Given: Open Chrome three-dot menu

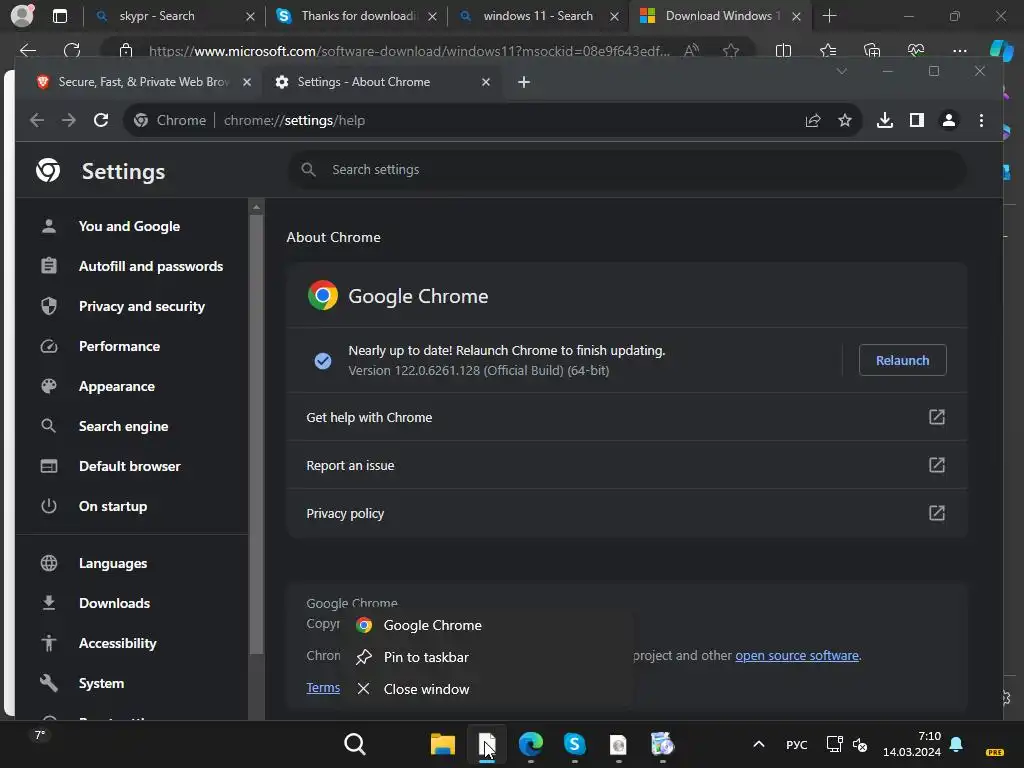Looking at the screenshot, I should click(981, 120).
